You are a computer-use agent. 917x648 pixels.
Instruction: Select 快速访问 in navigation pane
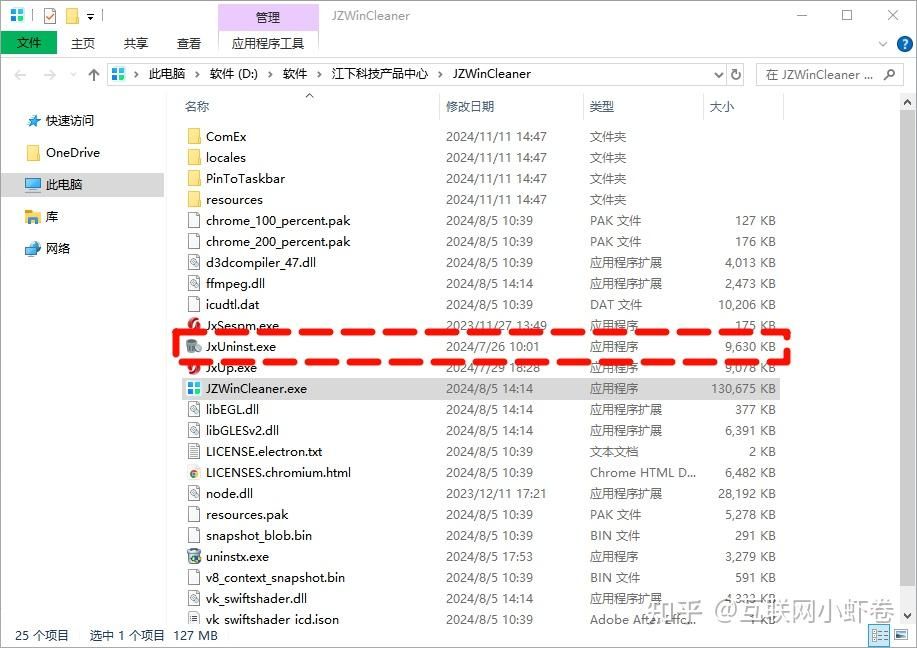click(x=69, y=120)
